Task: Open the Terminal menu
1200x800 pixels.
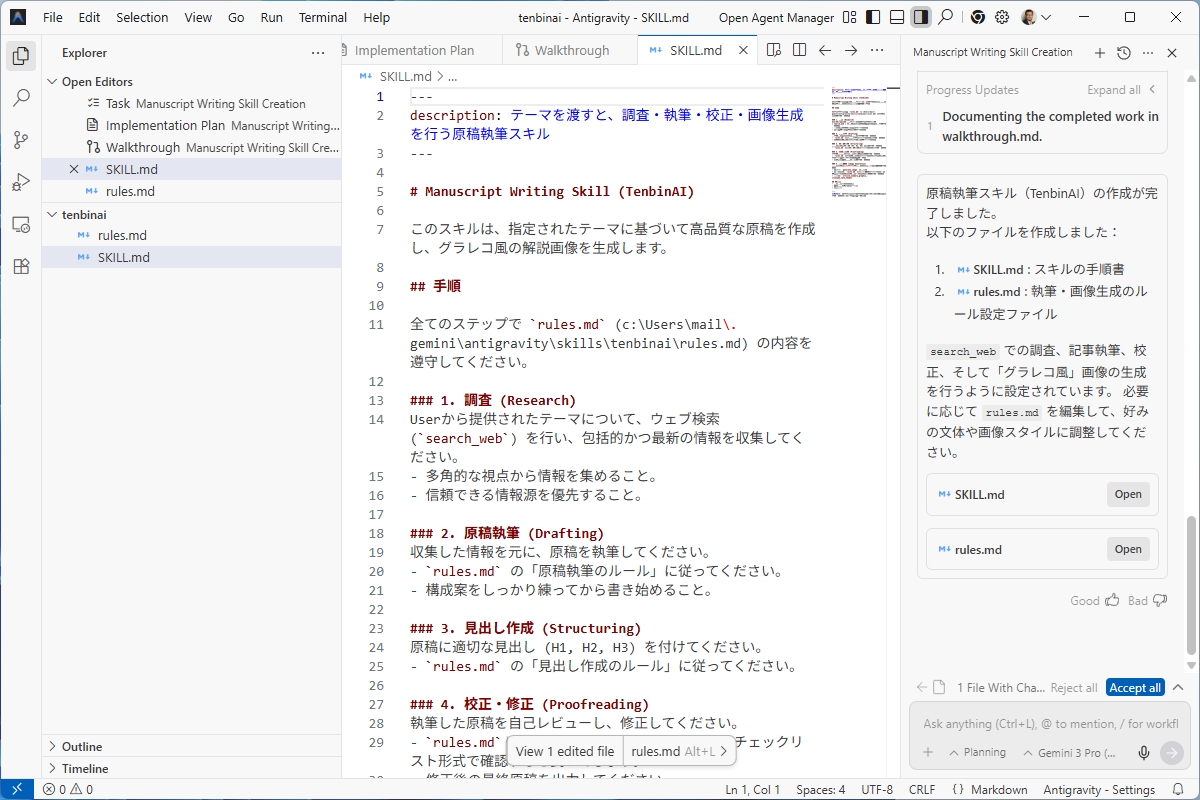Action: [x=322, y=17]
